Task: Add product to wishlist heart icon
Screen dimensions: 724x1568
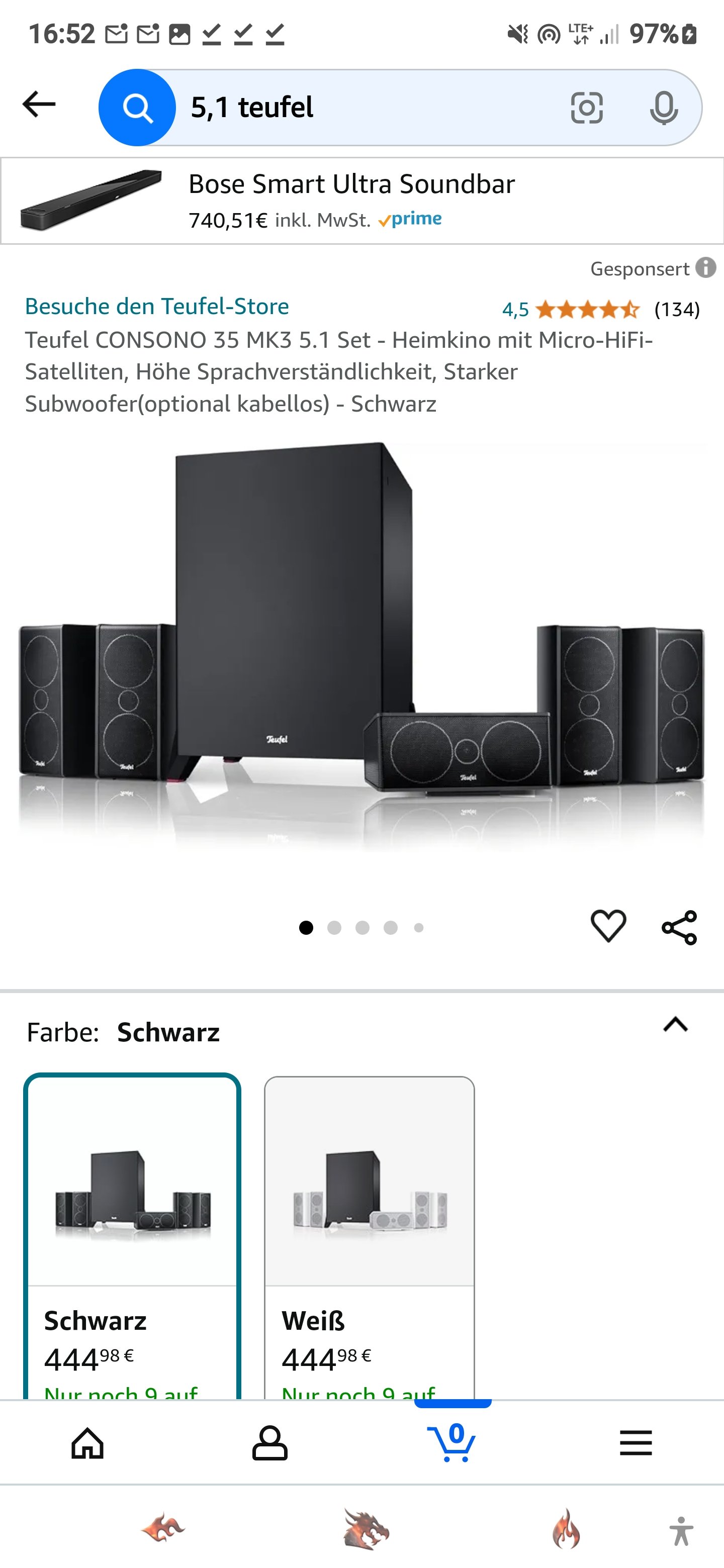Action: coord(608,926)
